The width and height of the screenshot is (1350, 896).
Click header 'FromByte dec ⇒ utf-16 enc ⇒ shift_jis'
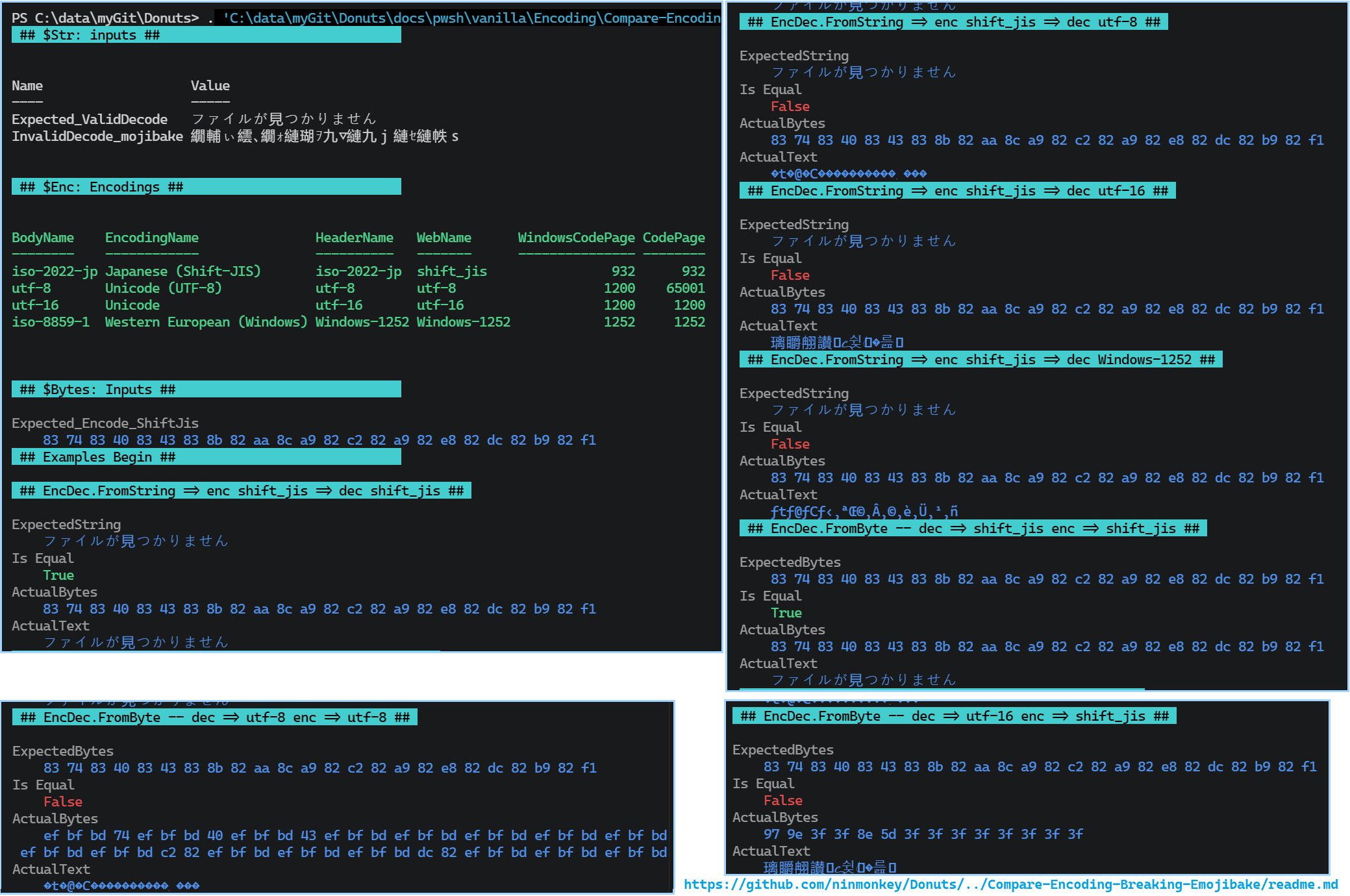[x=955, y=716]
